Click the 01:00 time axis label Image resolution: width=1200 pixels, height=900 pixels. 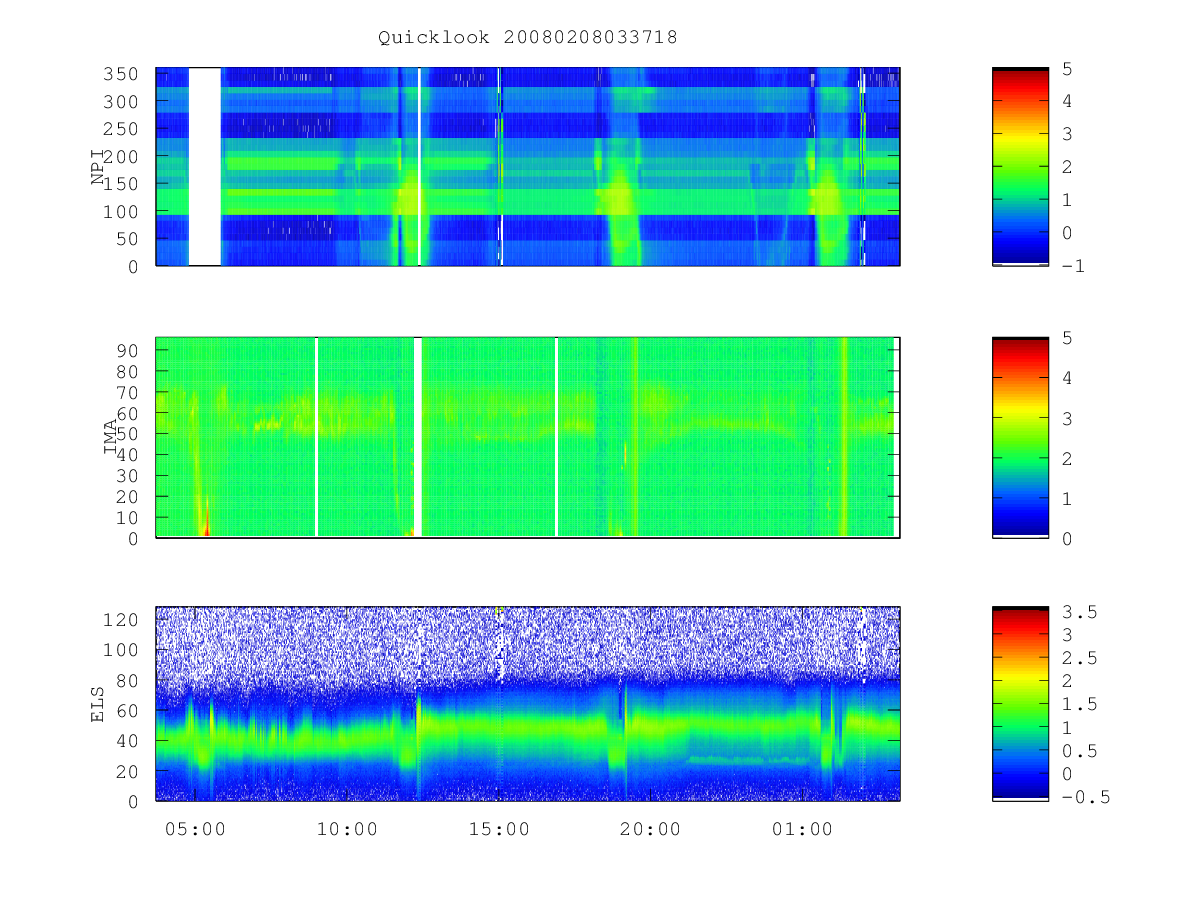click(802, 829)
